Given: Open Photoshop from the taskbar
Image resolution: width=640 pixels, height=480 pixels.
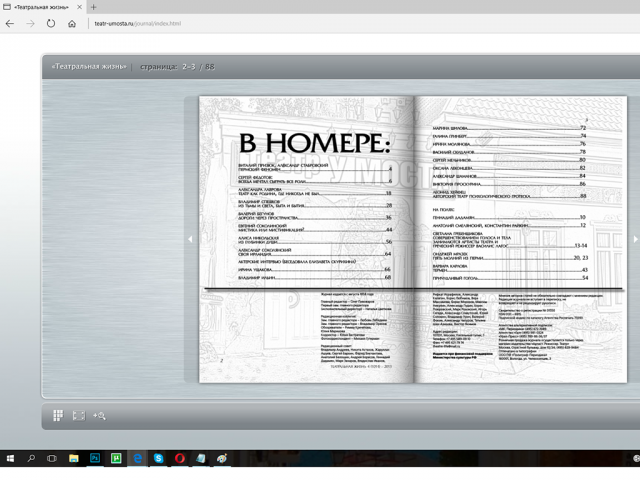Looking at the screenshot, I should tap(95, 458).
